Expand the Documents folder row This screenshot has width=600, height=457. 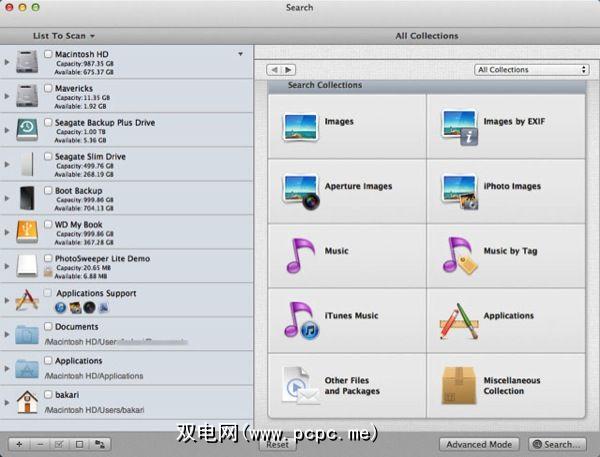point(7,334)
